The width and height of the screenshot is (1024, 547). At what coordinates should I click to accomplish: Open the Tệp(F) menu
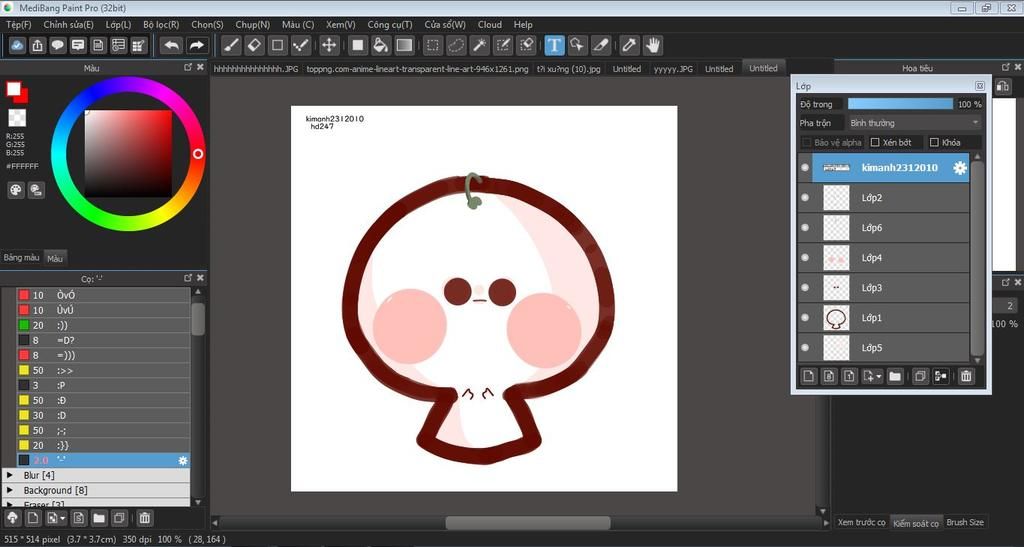[18, 24]
